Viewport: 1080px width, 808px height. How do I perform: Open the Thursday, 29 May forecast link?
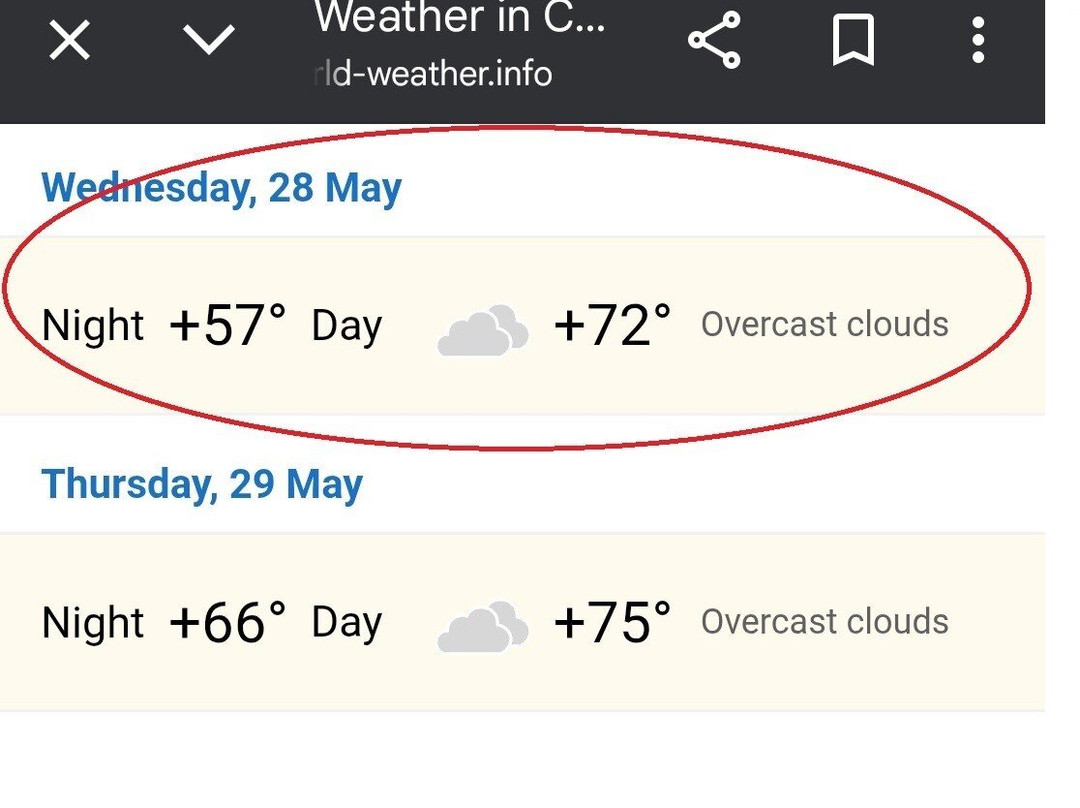click(x=202, y=484)
